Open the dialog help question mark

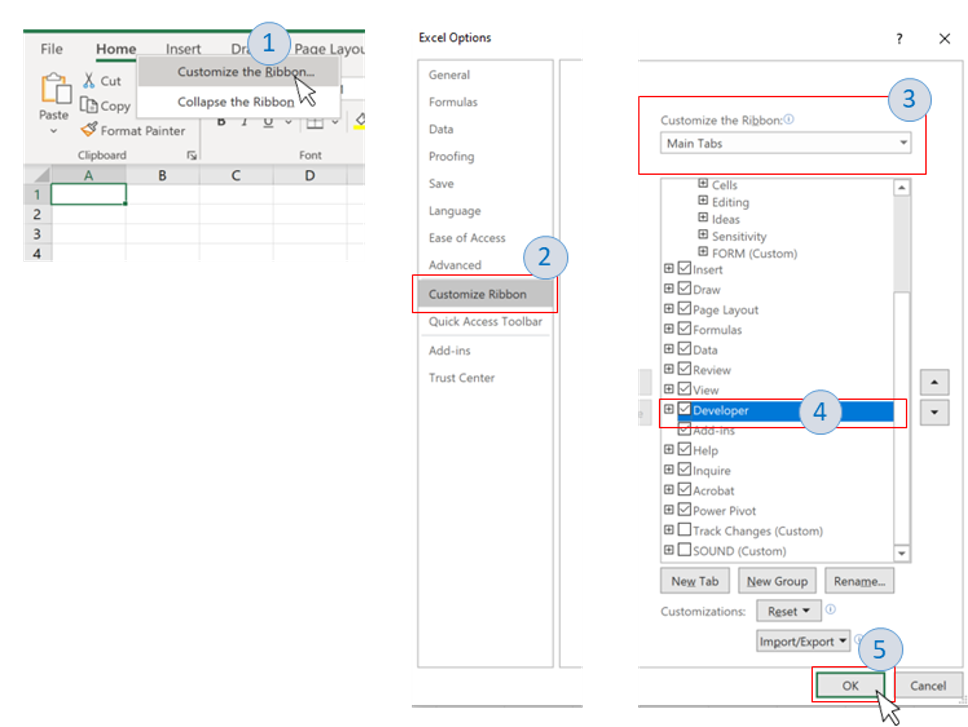coord(899,39)
